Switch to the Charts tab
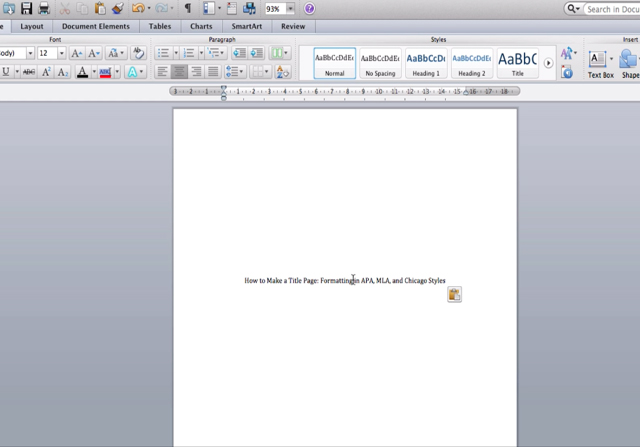 tap(201, 27)
